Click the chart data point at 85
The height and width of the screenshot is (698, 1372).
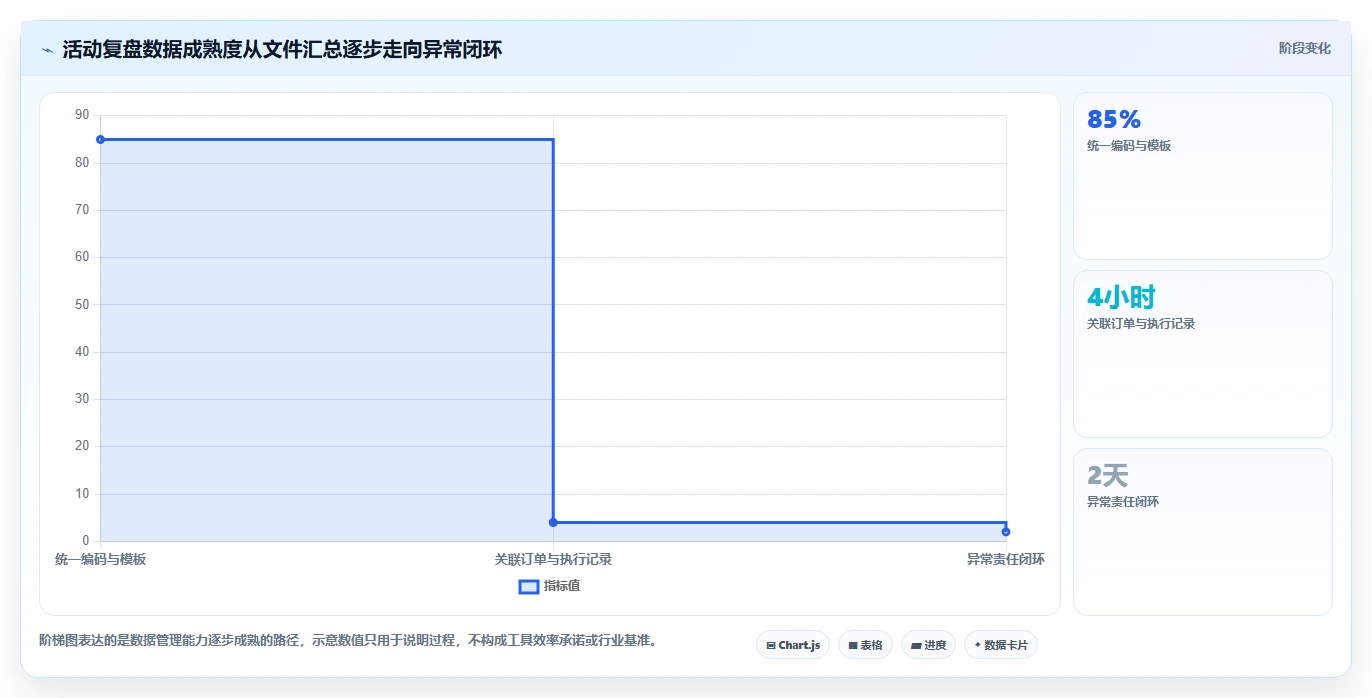pyautogui.click(x=100, y=139)
